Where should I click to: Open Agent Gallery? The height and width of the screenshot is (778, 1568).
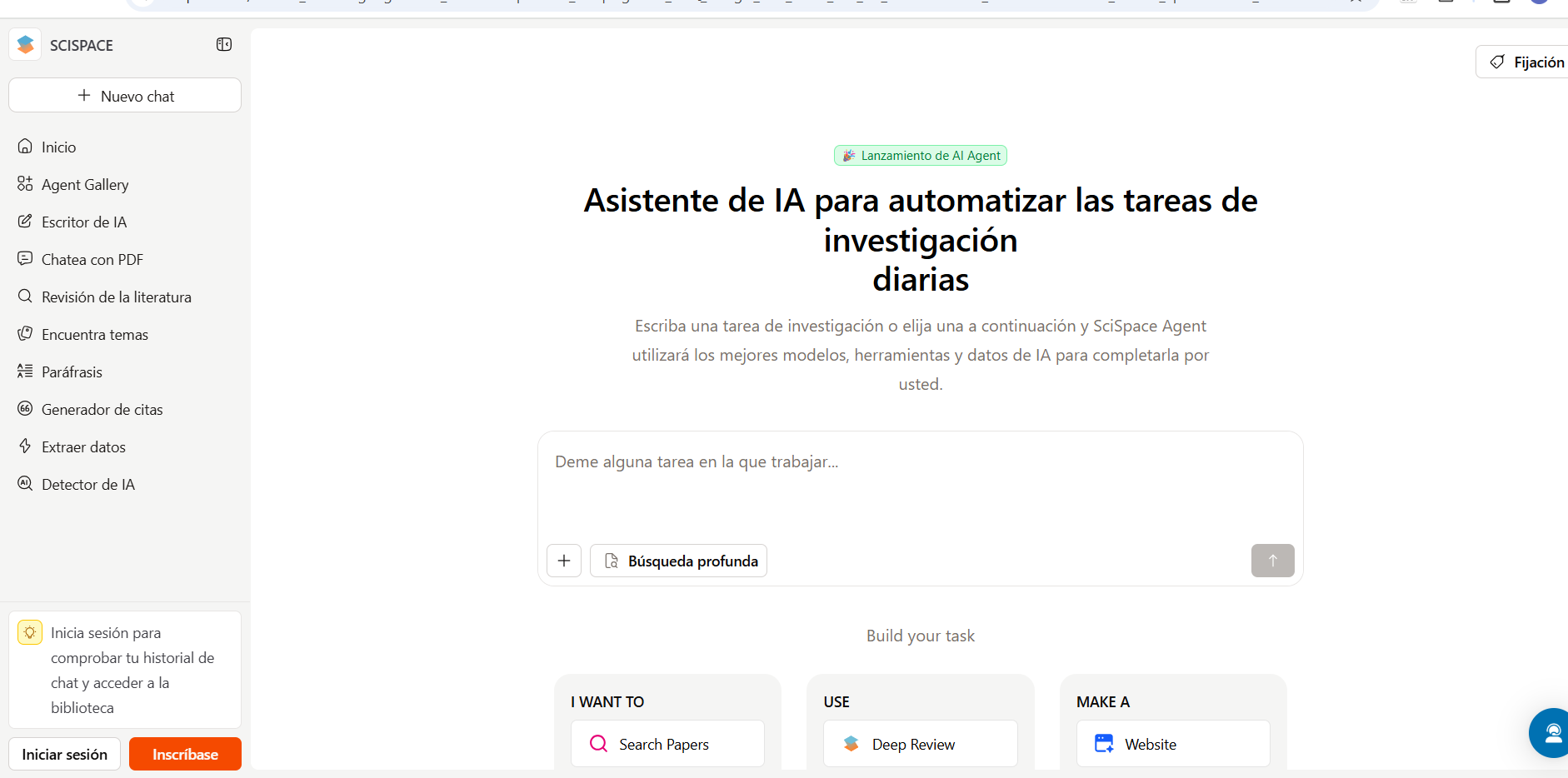(x=85, y=185)
